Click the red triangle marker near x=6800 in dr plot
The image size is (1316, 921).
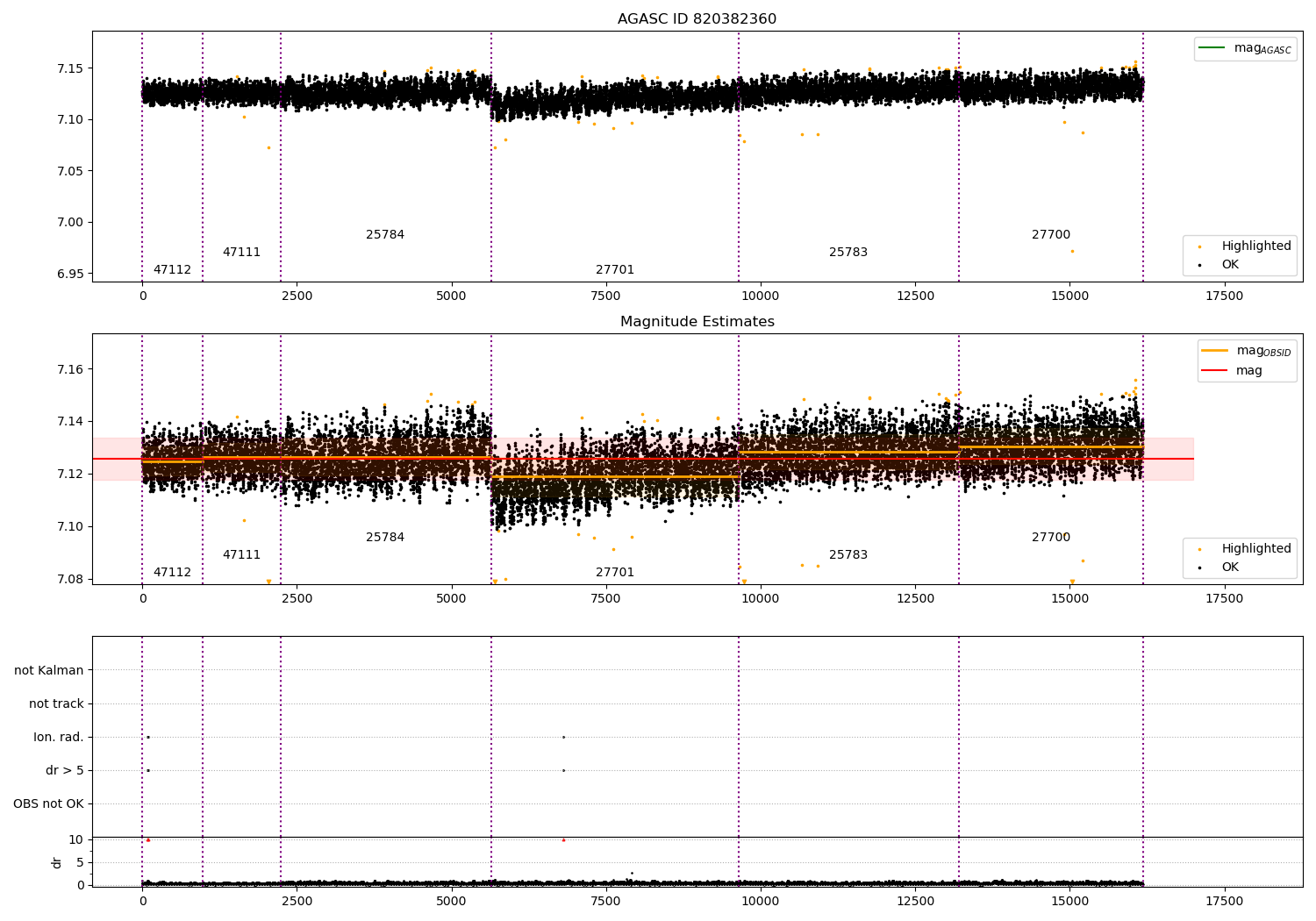pyautogui.click(x=563, y=840)
